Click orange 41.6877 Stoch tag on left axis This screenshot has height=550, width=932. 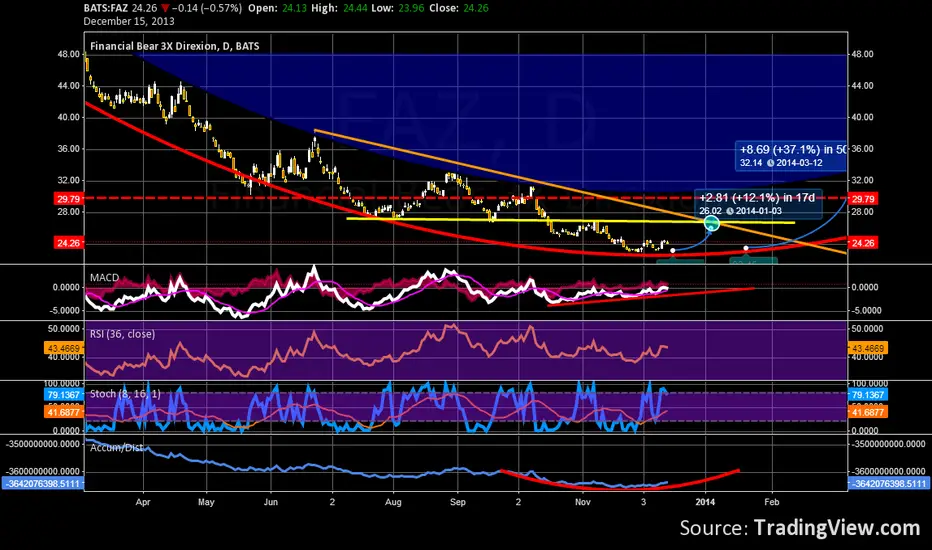tap(64, 411)
